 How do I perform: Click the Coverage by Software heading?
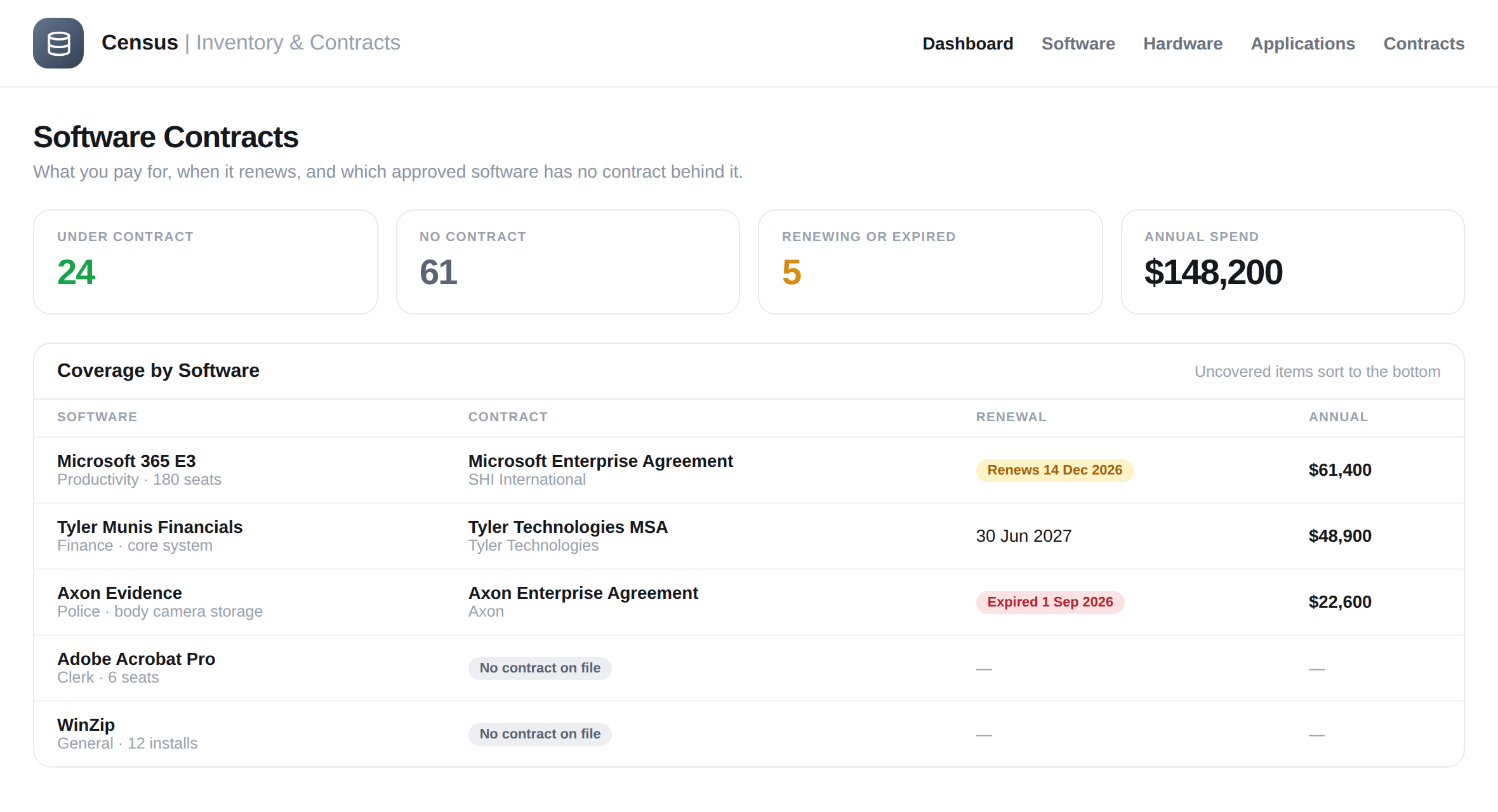(158, 370)
